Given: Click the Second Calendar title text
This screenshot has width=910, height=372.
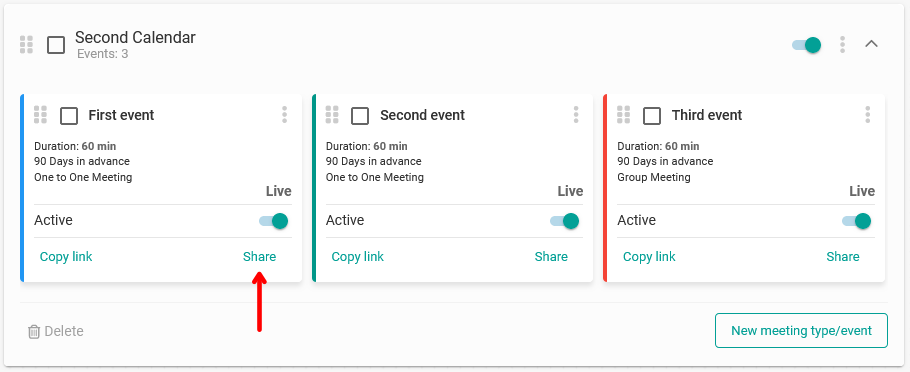Looking at the screenshot, I should pos(135,37).
